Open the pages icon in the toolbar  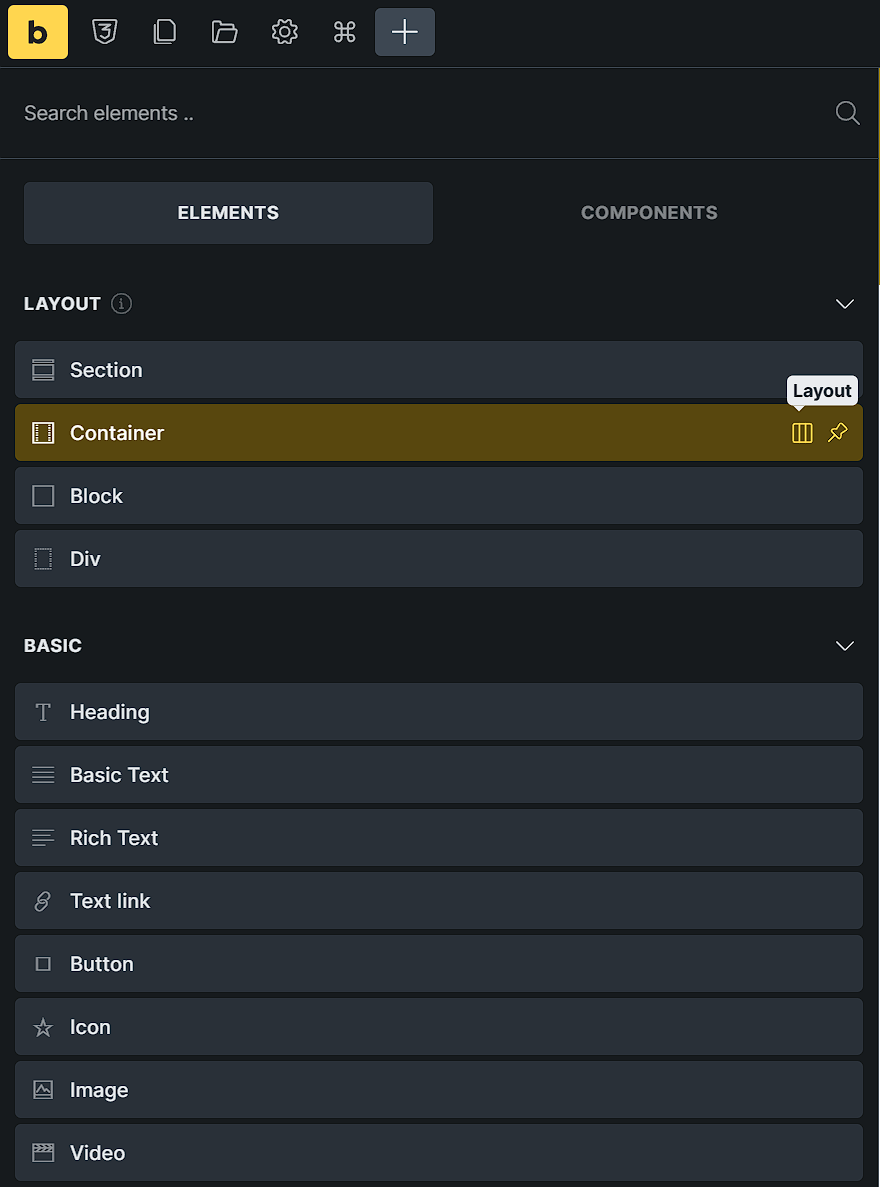(164, 32)
